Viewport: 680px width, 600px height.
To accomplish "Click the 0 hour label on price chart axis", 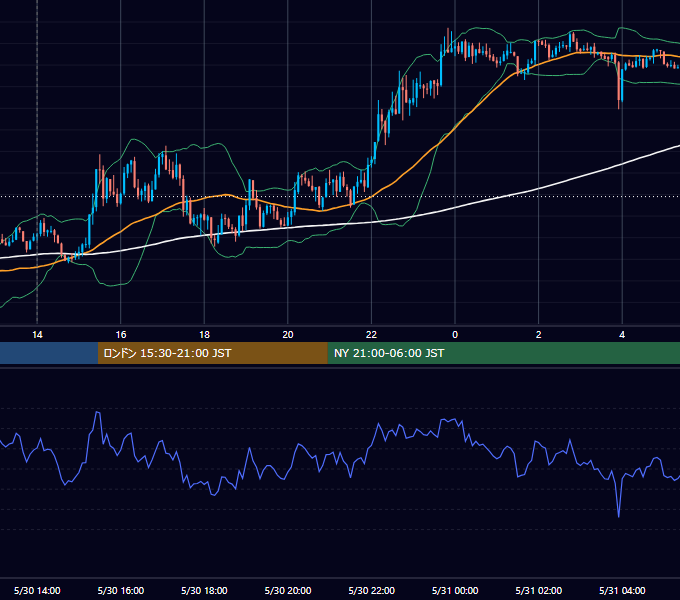I will coord(455,335).
